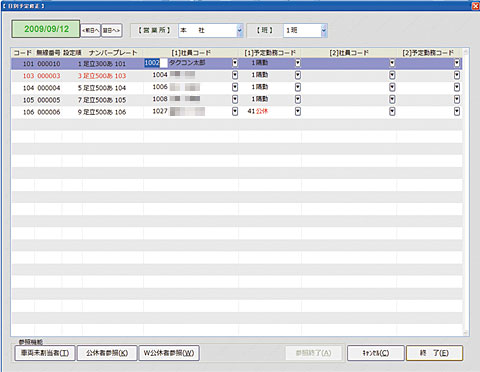Click the 公休者参照(K) button
This screenshot has height=372, width=480.
(107, 353)
